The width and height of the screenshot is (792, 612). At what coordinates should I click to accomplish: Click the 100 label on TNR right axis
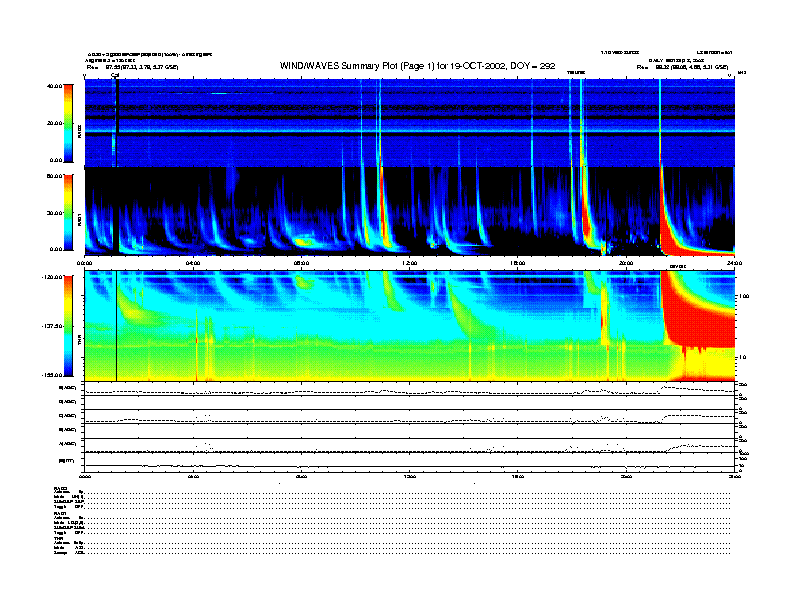pyautogui.click(x=744, y=296)
